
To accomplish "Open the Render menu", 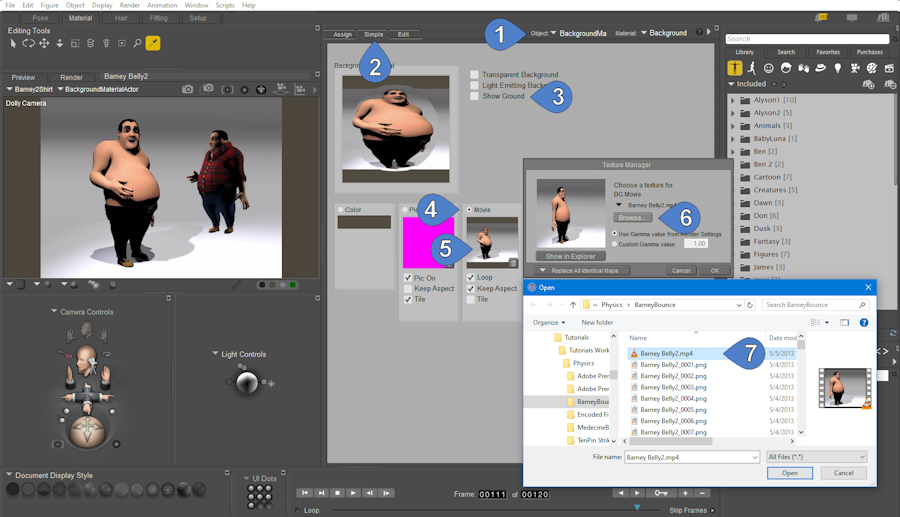I will (x=129, y=5).
